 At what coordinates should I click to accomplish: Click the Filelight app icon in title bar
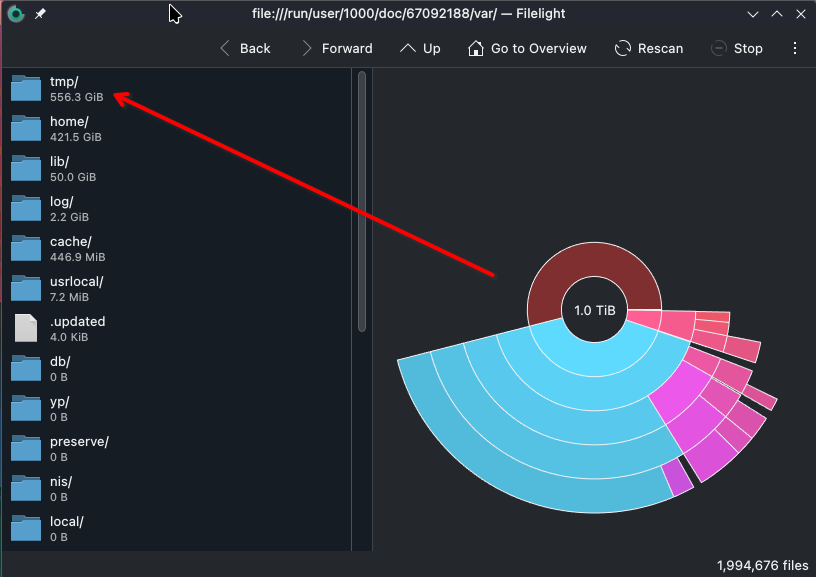click(x=16, y=14)
